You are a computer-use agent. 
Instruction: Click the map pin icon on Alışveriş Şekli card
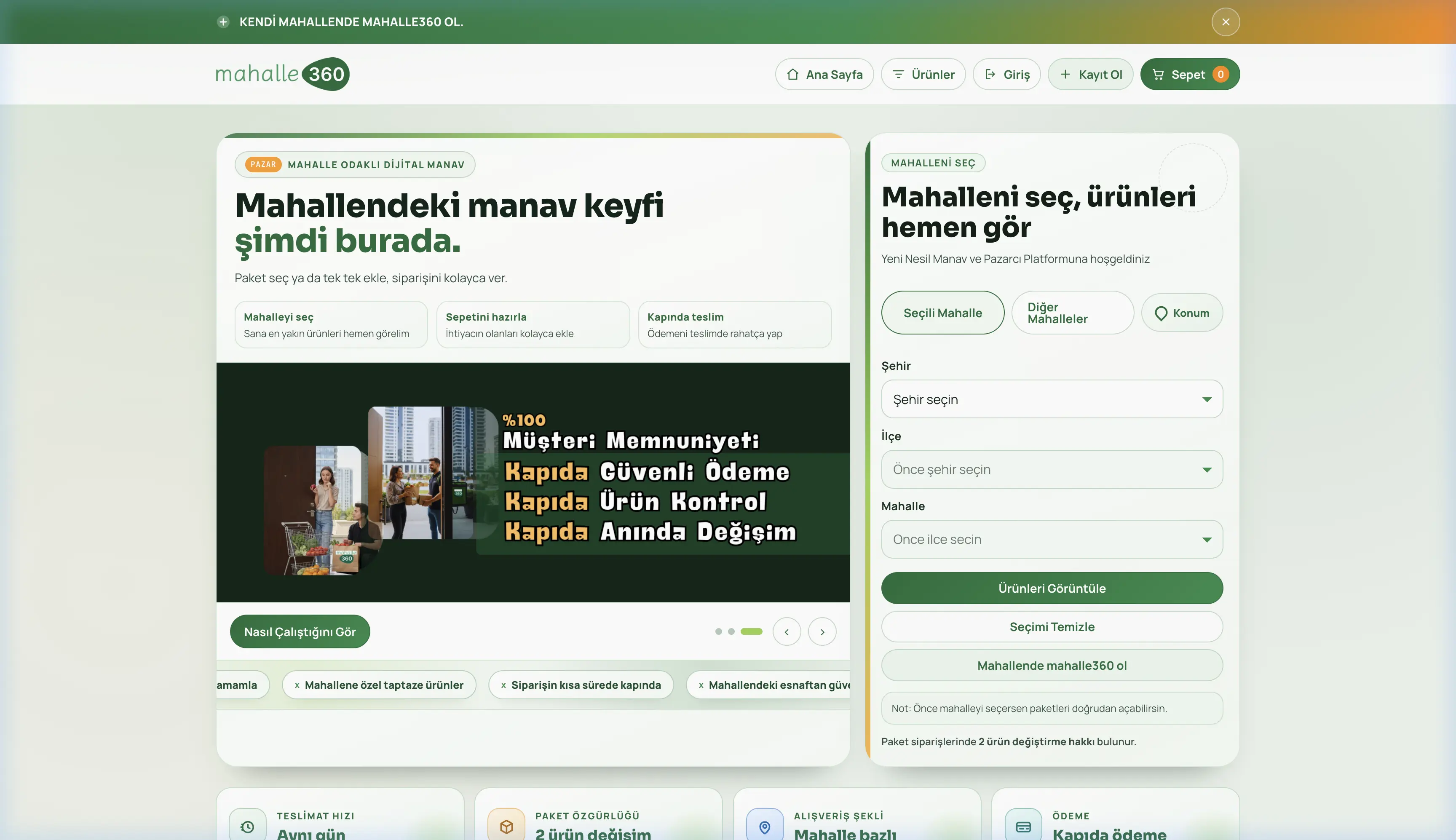(x=765, y=827)
